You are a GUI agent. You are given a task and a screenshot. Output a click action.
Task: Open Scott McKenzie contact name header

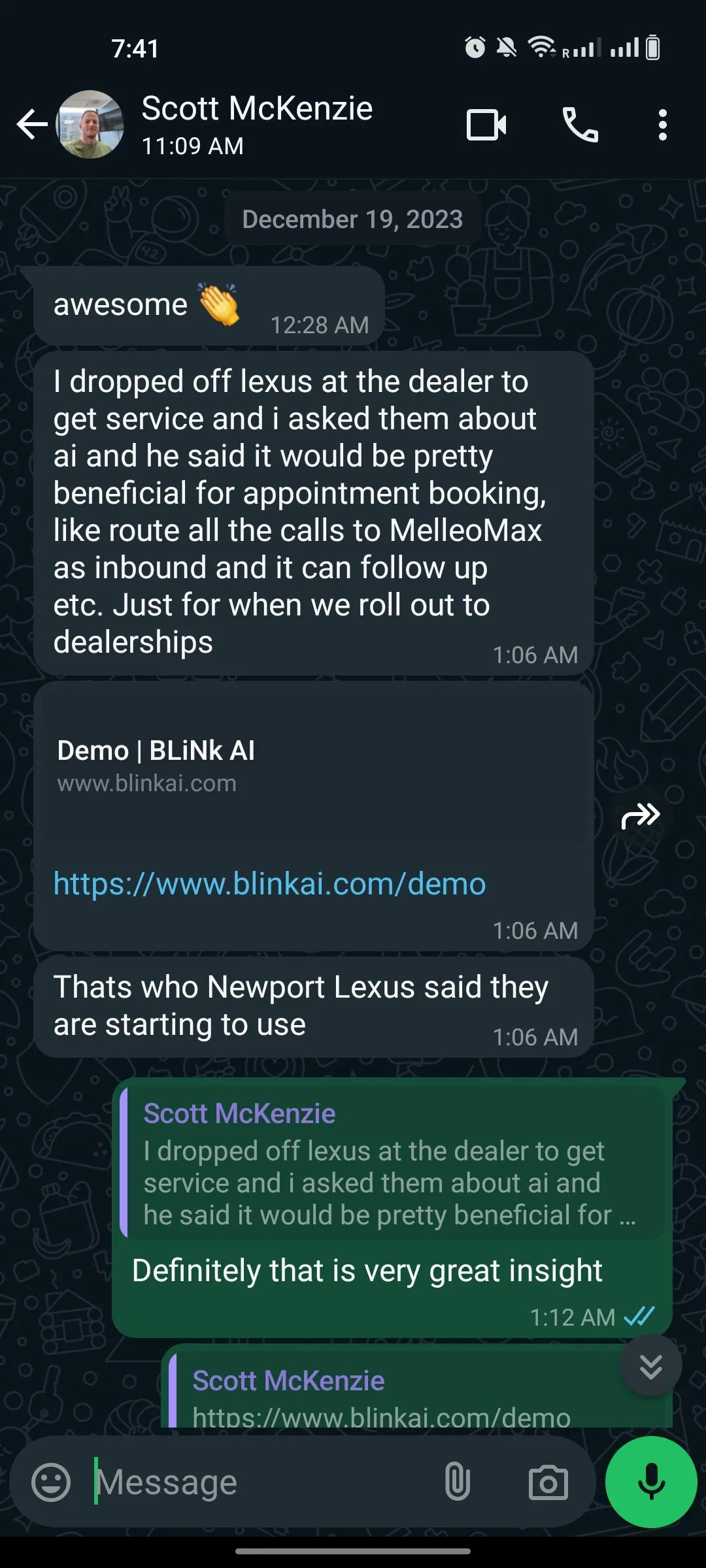257,108
